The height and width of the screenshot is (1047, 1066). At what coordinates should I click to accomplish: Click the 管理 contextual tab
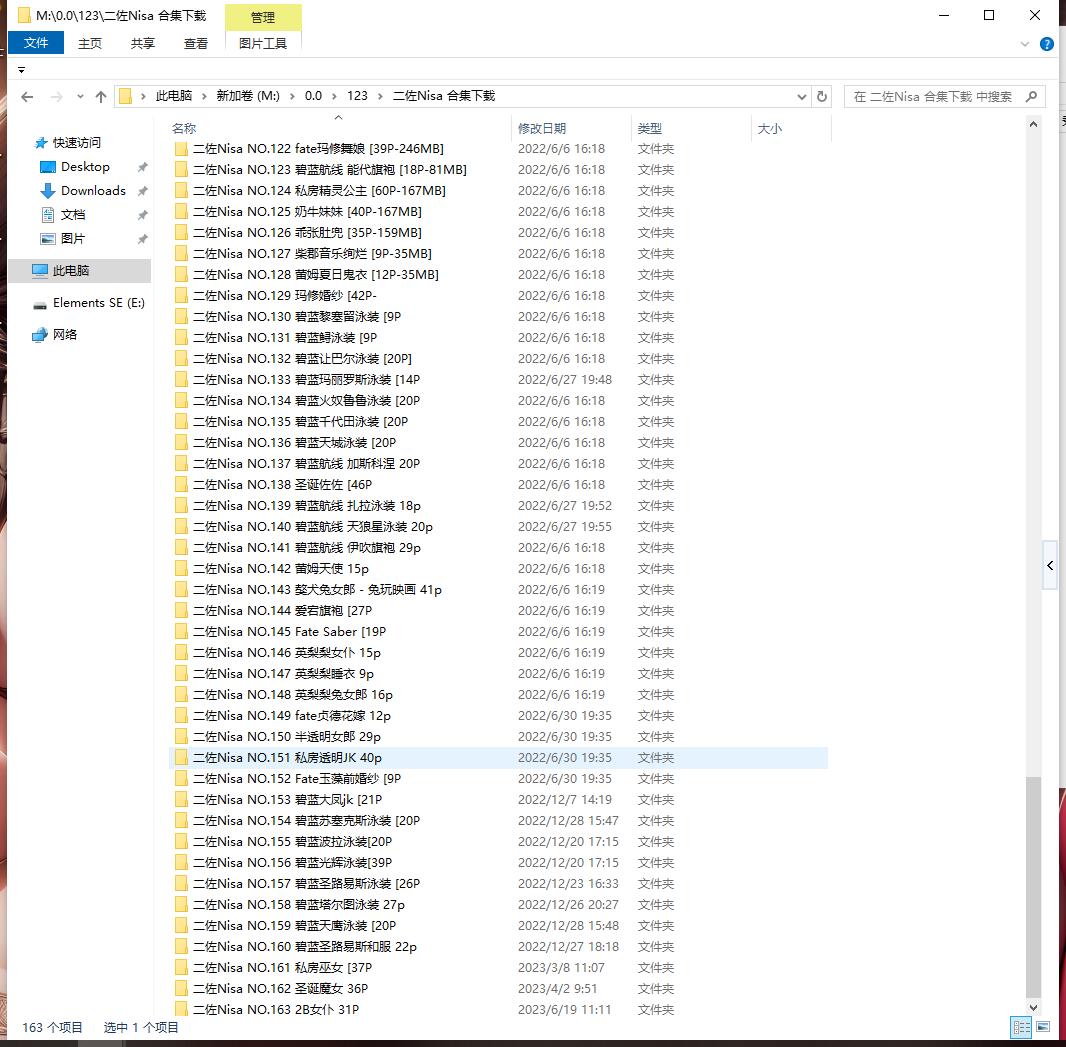coord(263,18)
